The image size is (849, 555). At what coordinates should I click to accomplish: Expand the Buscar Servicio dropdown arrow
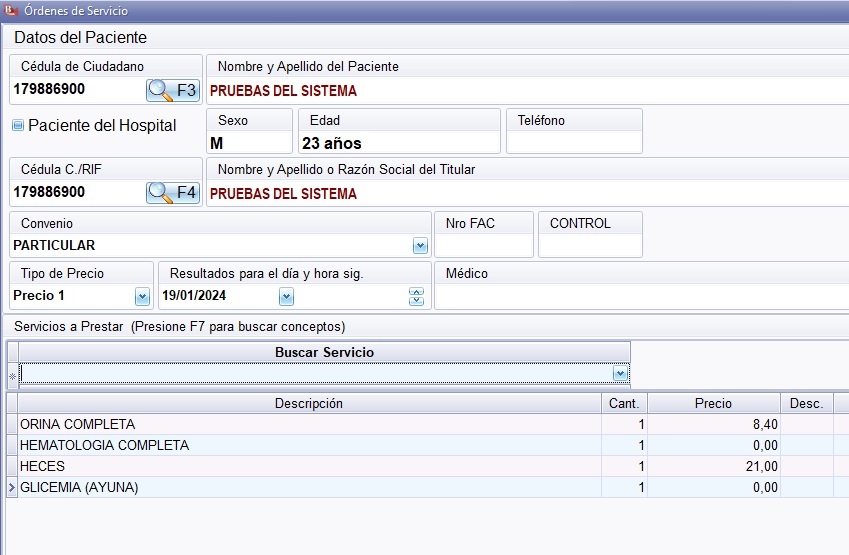tap(620, 373)
